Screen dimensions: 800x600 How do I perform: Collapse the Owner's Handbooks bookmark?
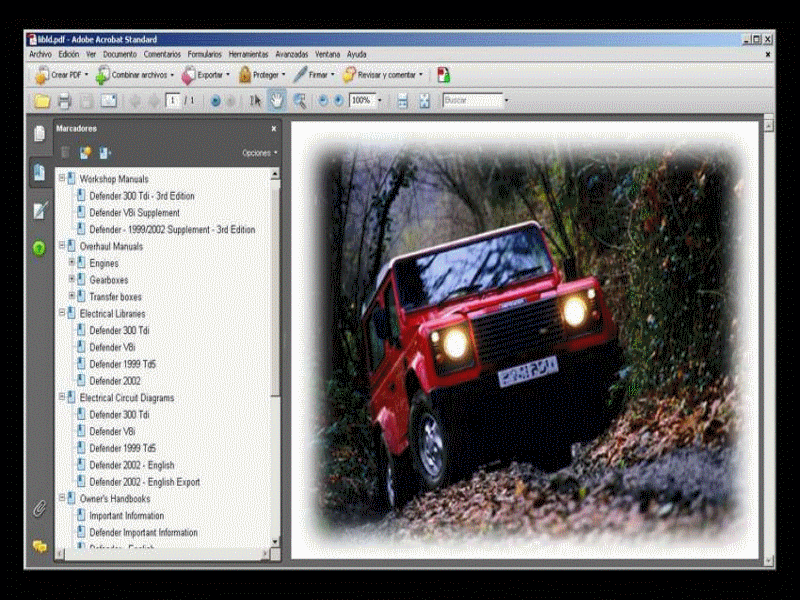click(62, 498)
